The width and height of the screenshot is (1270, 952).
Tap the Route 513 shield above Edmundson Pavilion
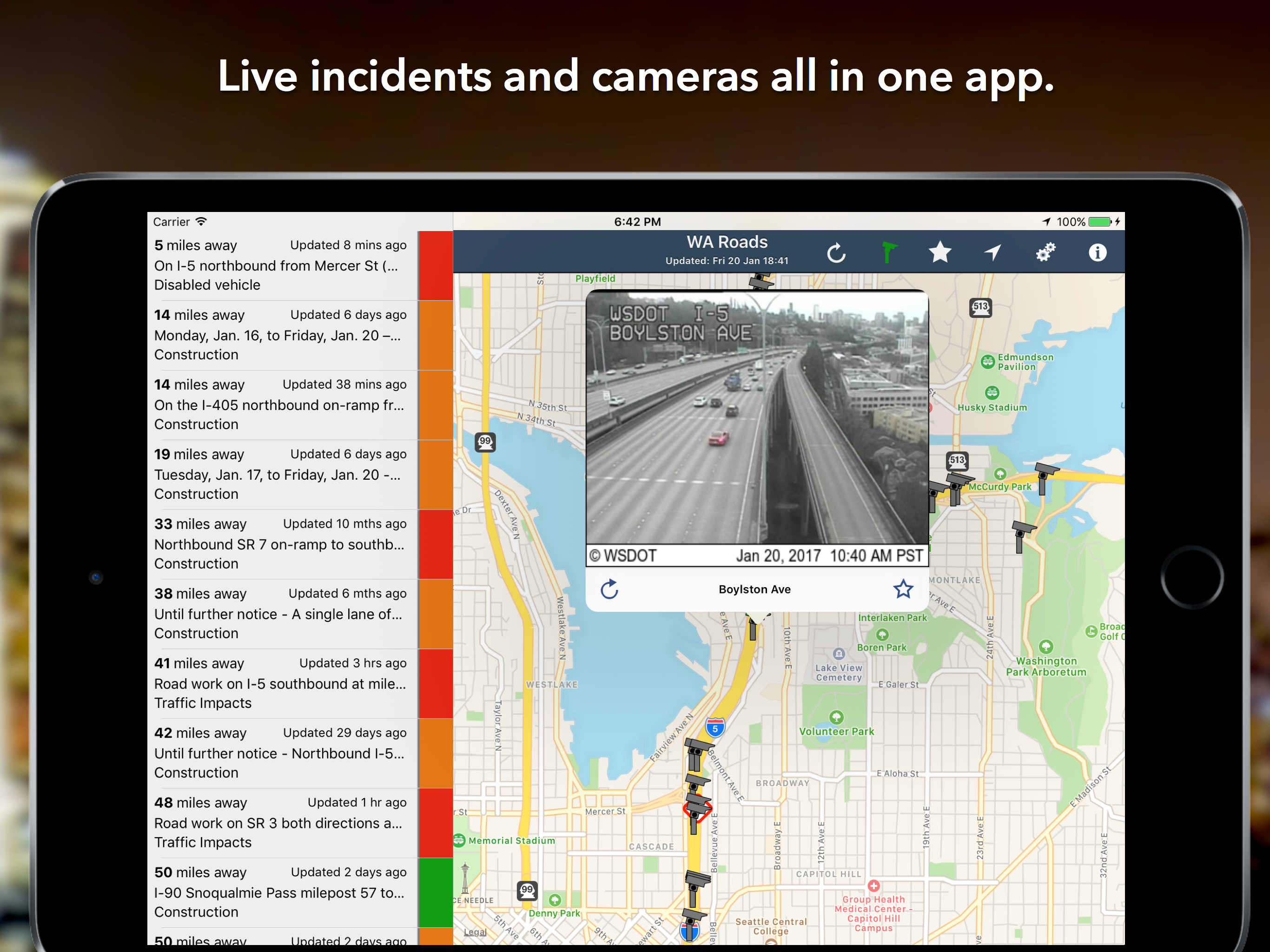pos(980,307)
